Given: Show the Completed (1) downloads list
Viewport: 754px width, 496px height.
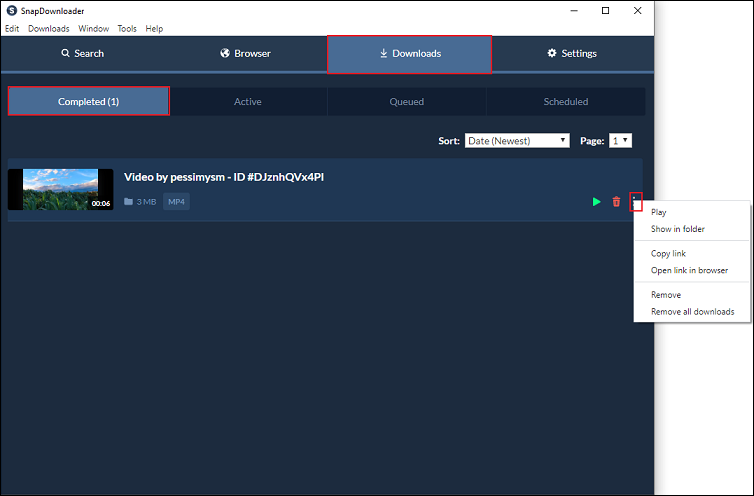Looking at the screenshot, I should coord(88,101).
